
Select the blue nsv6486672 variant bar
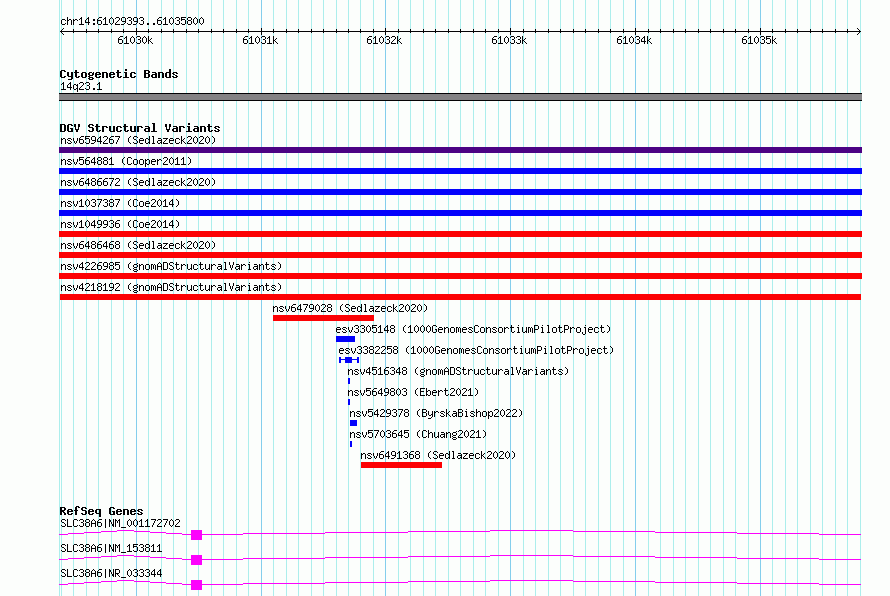(460, 192)
